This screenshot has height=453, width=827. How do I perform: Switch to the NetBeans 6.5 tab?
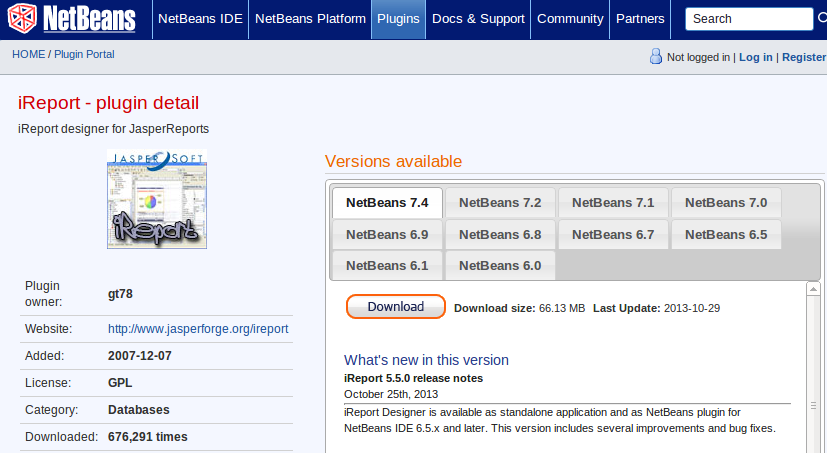tap(726, 235)
